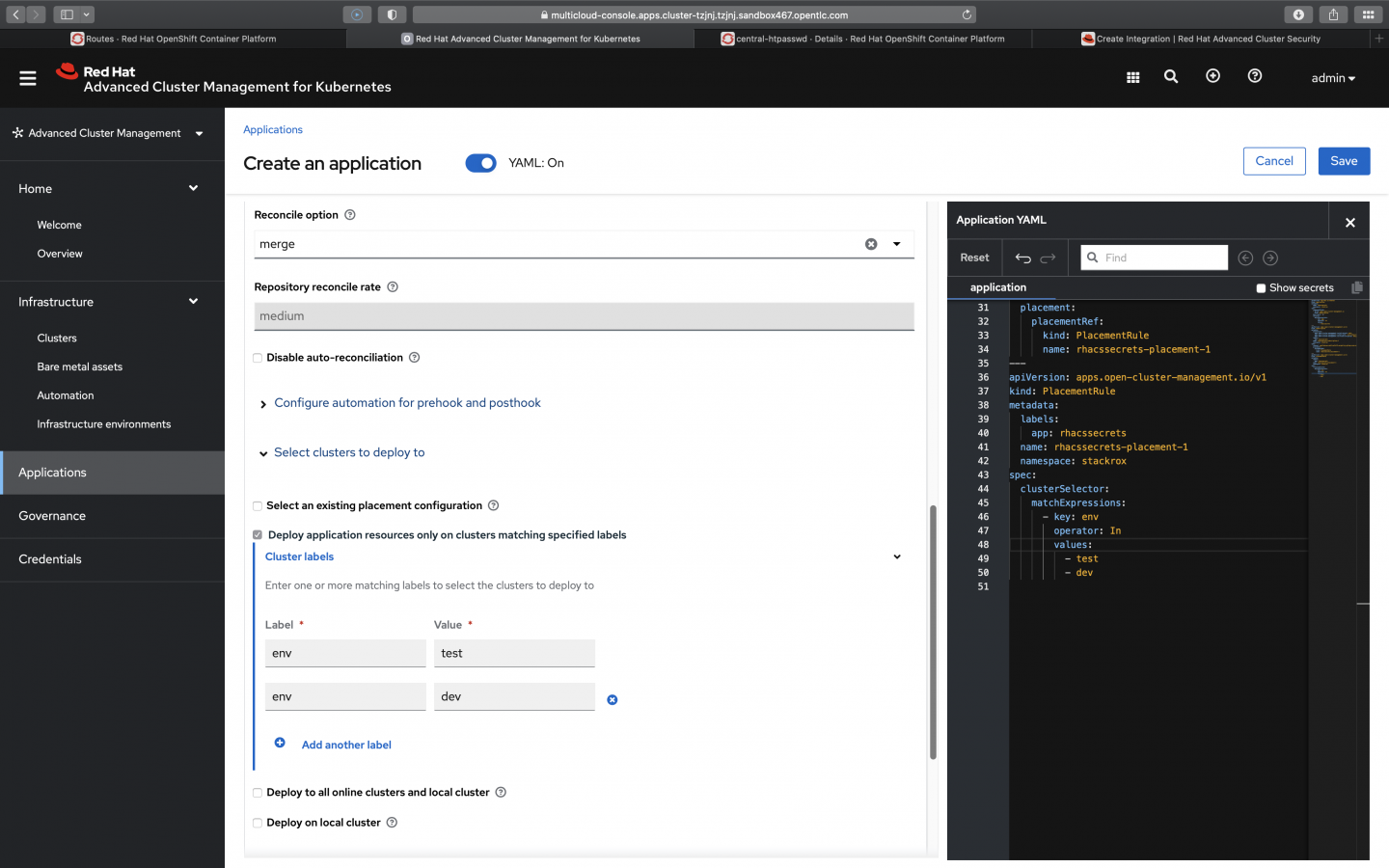The width and height of the screenshot is (1389, 868).
Task: Uncheck Deploy application resources on matching labels
Action: pos(258,535)
